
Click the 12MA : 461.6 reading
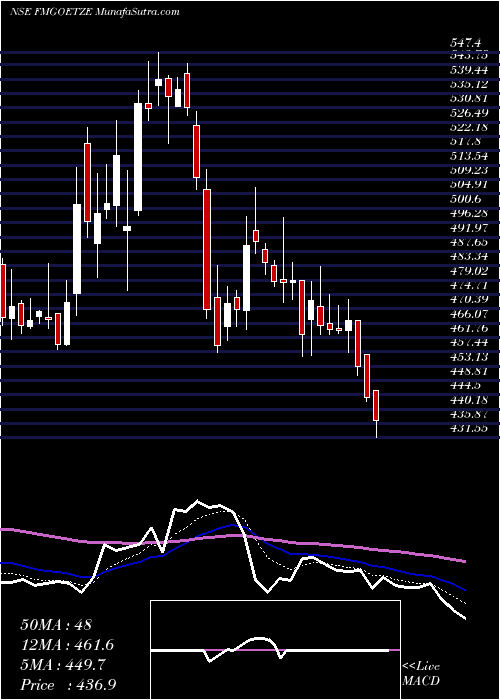click(67, 645)
